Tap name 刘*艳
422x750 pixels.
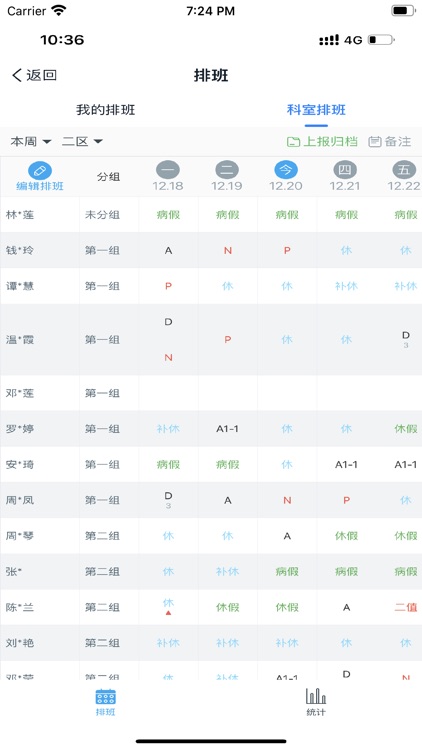pyautogui.click(x=20, y=643)
